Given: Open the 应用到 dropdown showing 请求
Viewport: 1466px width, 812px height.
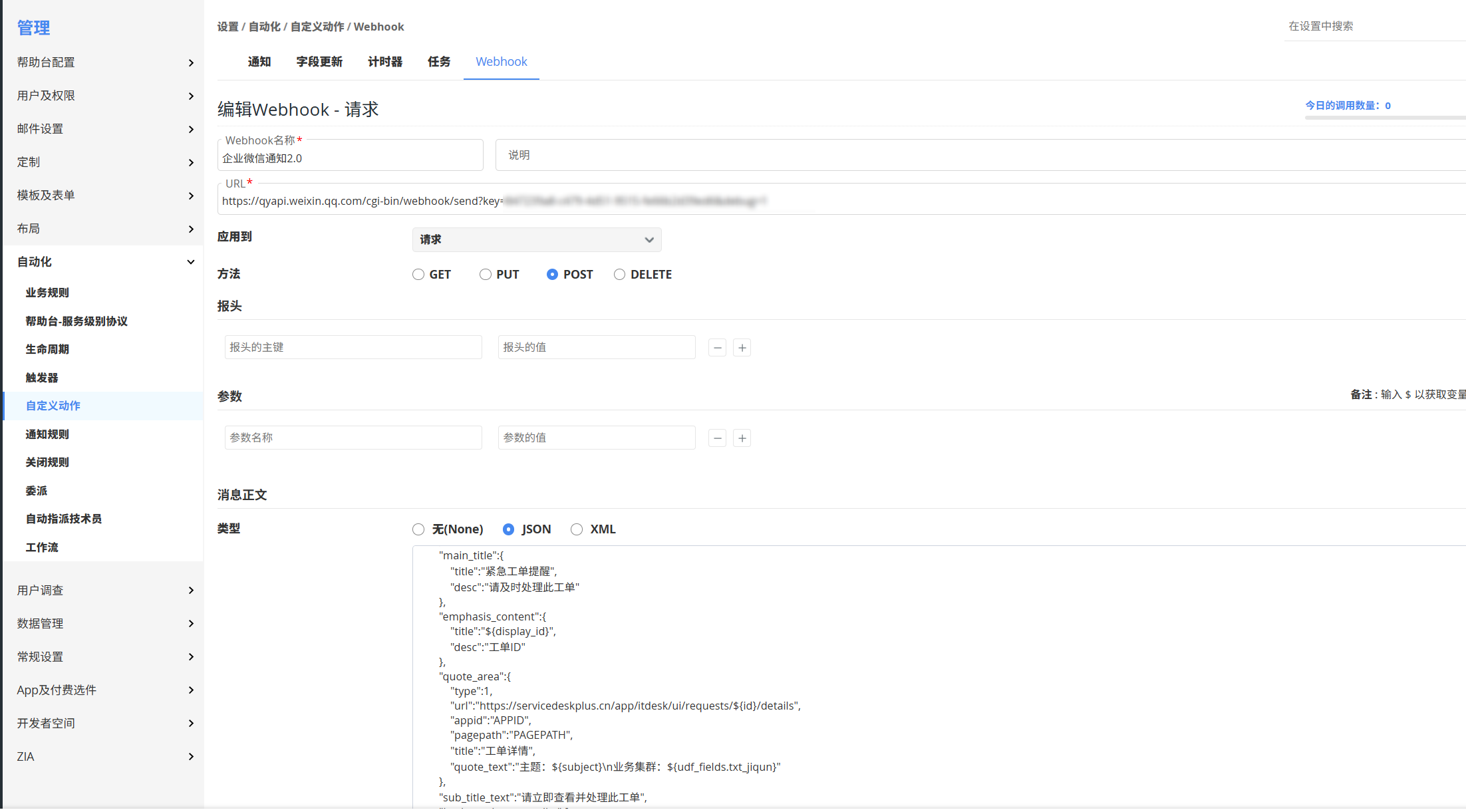Looking at the screenshot, I should click(536, 239).
